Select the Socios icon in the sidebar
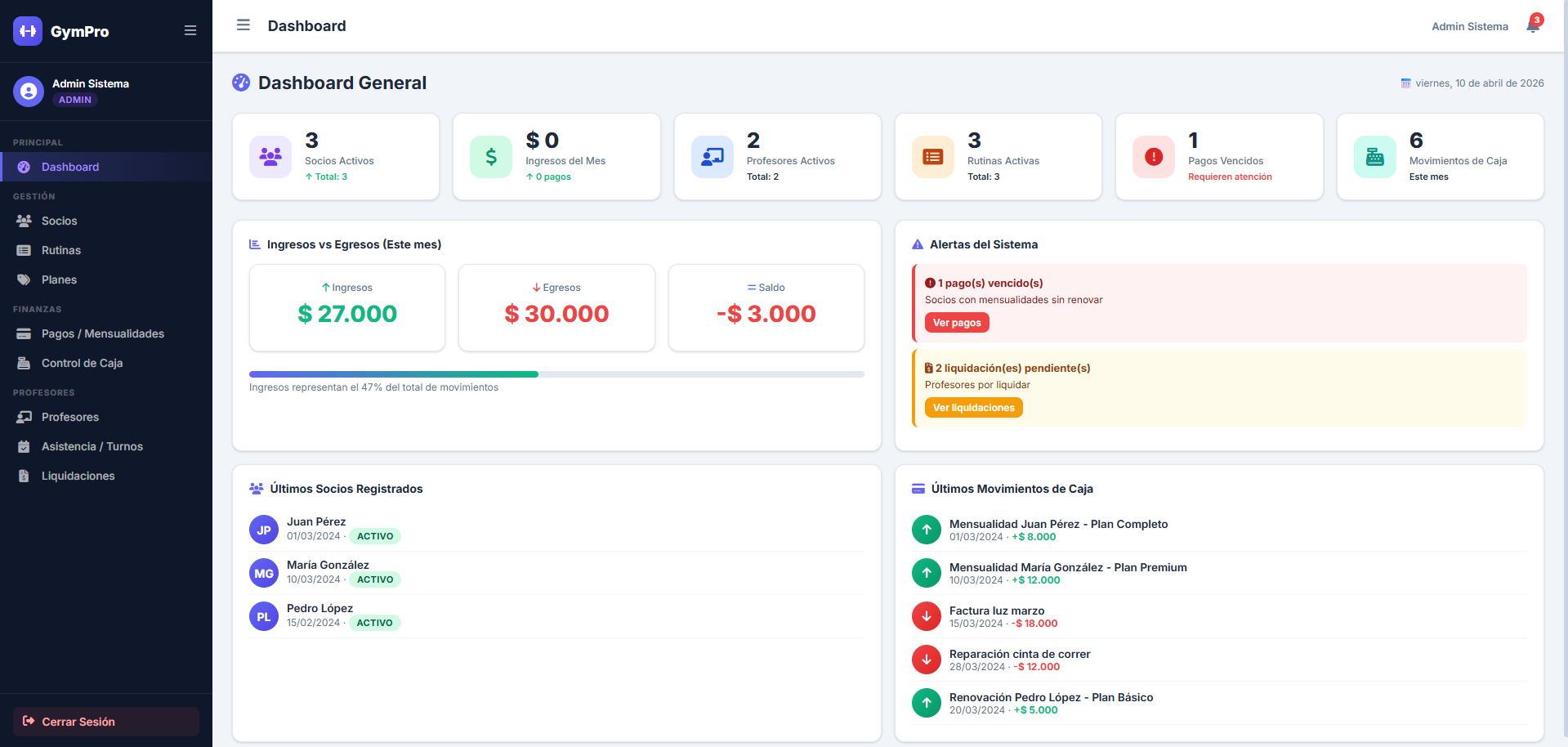Viewport: 1568px width, 747px height. (x=23, y=221)
